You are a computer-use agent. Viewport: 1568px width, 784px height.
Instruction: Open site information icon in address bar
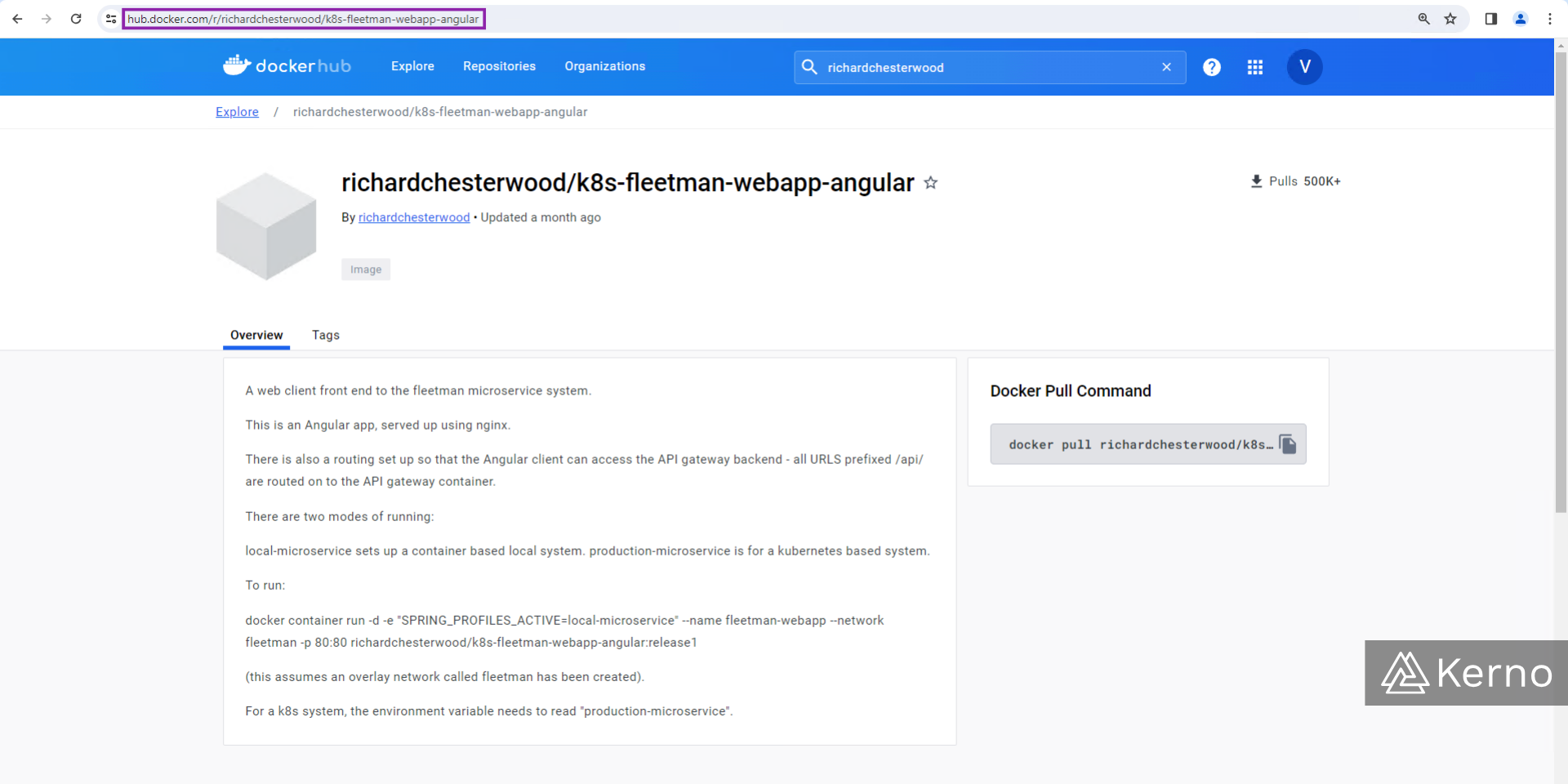tap(111, 19)
